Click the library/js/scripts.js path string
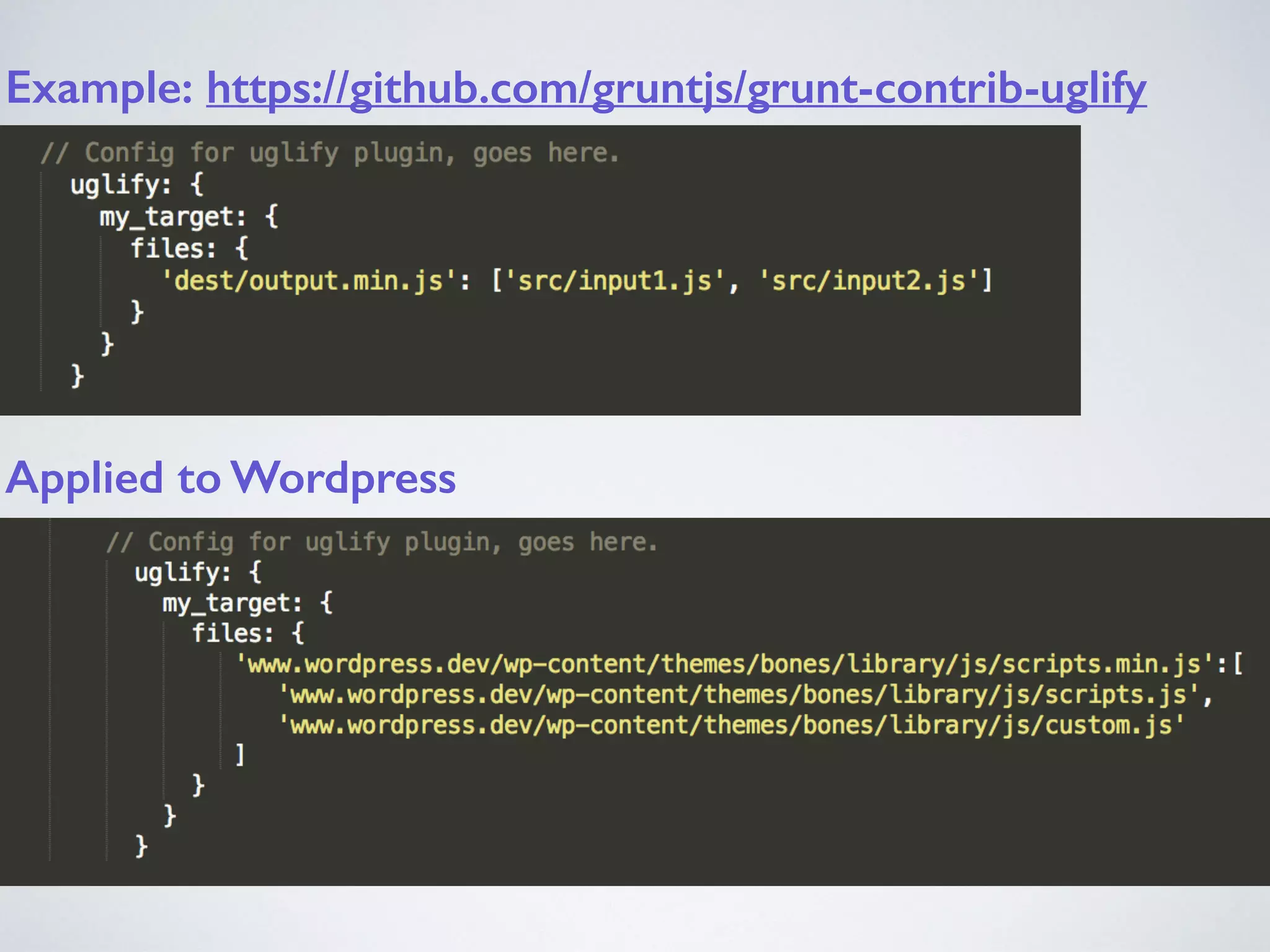 [x=739, y=695]
